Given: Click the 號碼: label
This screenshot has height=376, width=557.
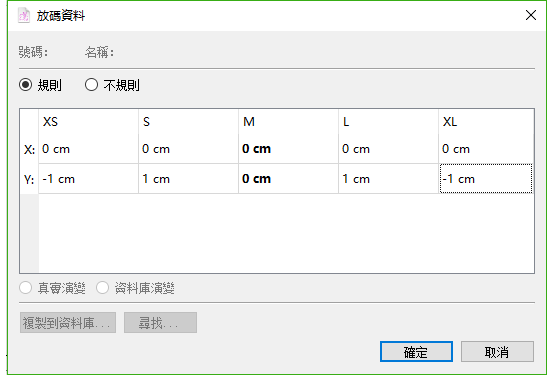Looking at the screenshot, I should click(33, 53).
